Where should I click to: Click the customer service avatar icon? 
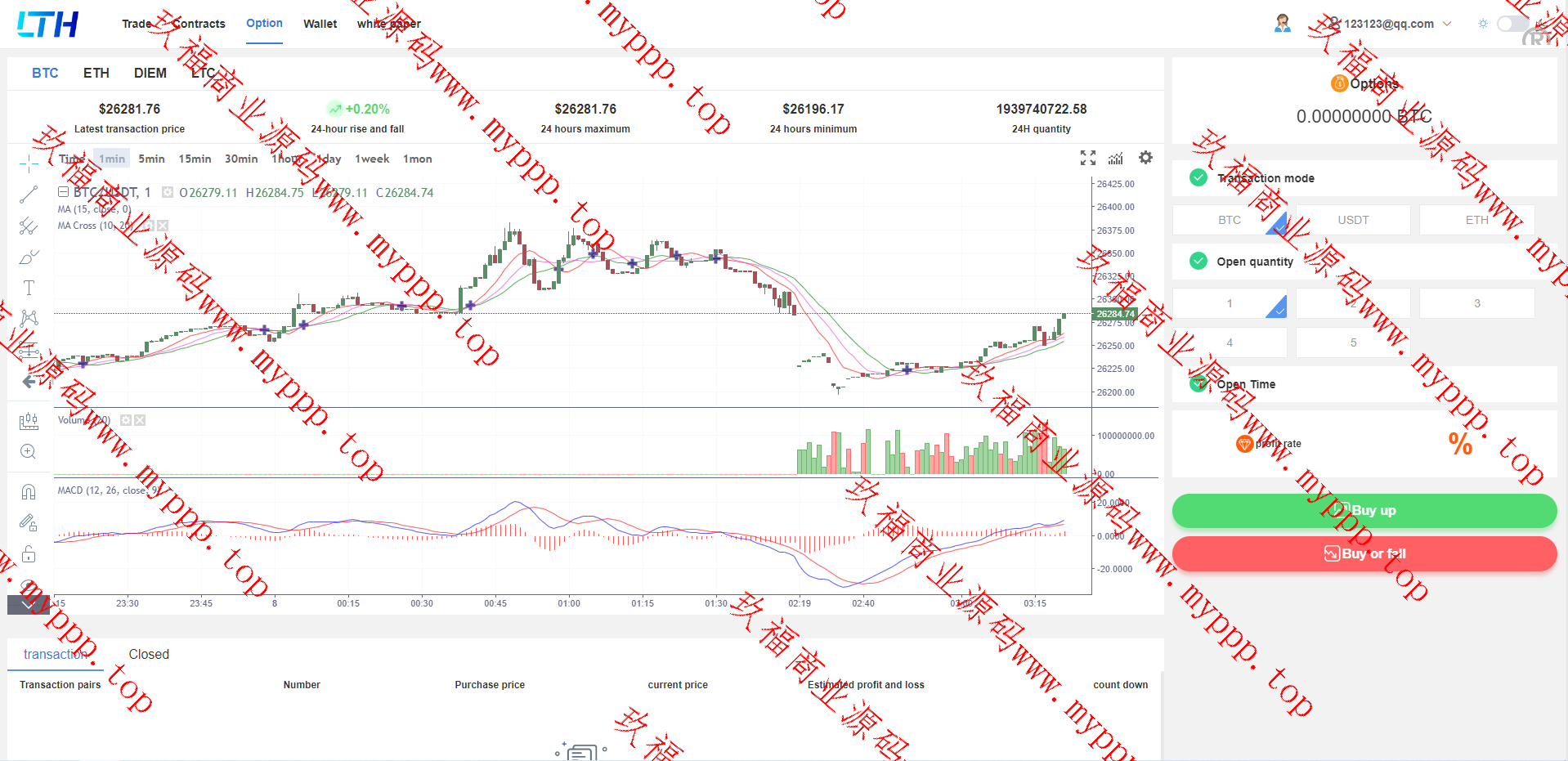[1282, 24]
